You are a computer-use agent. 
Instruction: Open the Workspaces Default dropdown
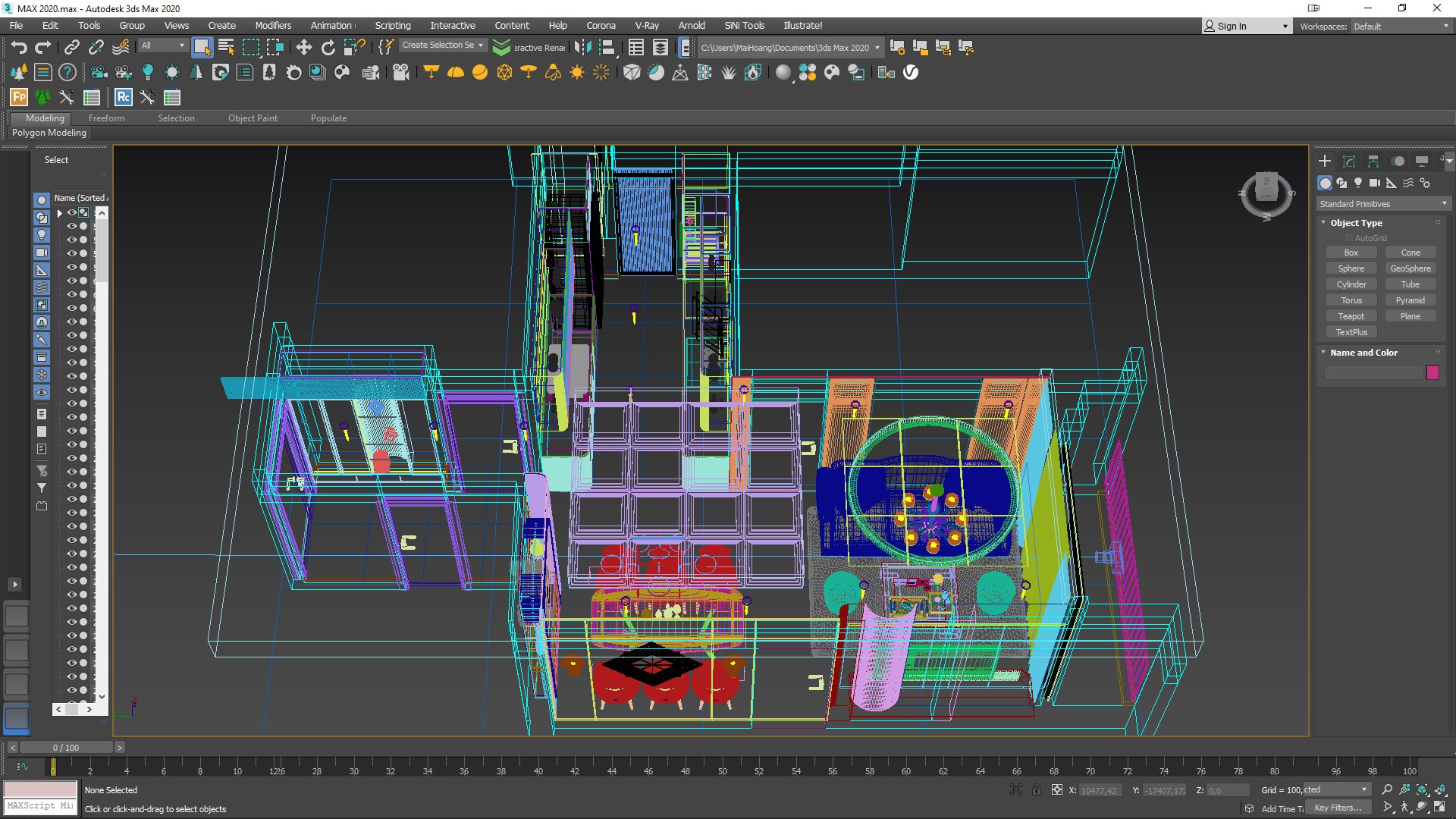1401,26
